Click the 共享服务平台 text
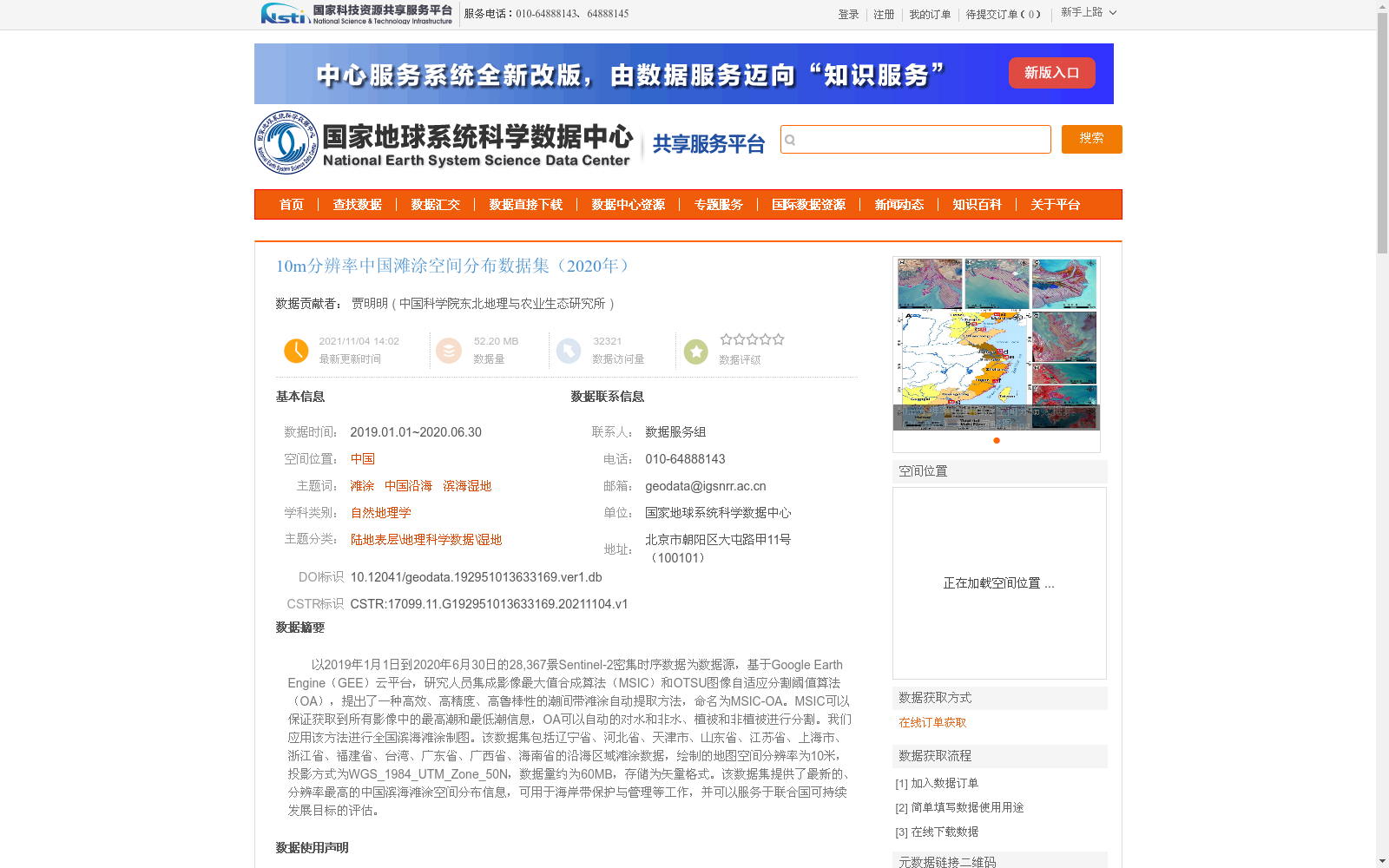The image size is (1389, 868). click(x=708, y=144)
